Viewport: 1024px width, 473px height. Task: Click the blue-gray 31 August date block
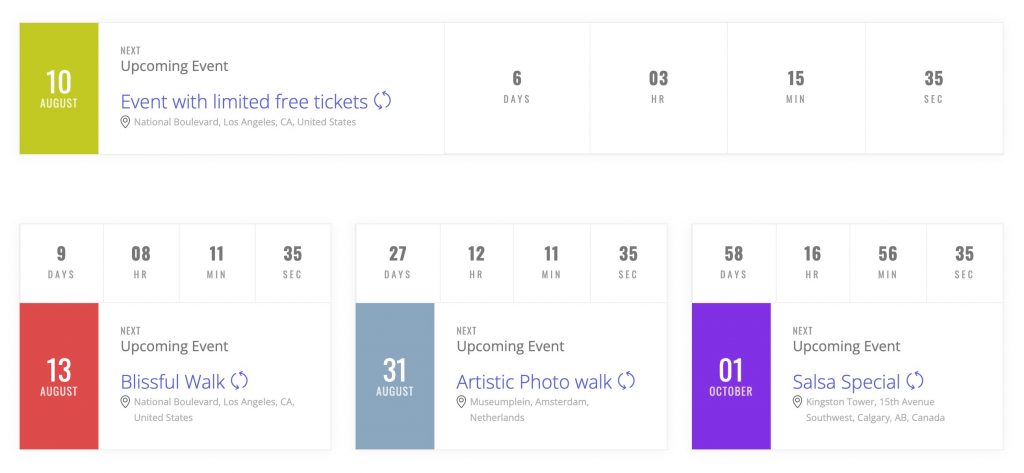point(395,376)
